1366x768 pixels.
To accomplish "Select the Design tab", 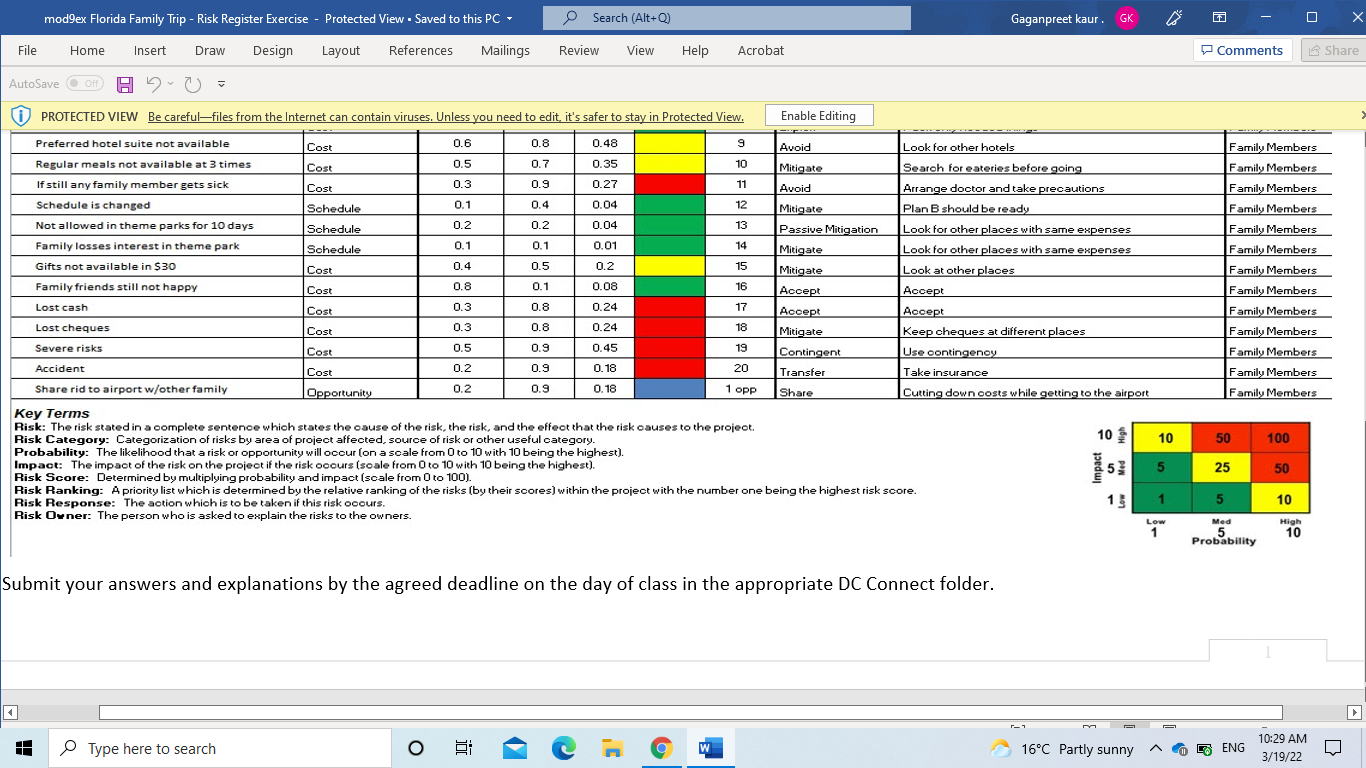I will (x=273, y=50).
